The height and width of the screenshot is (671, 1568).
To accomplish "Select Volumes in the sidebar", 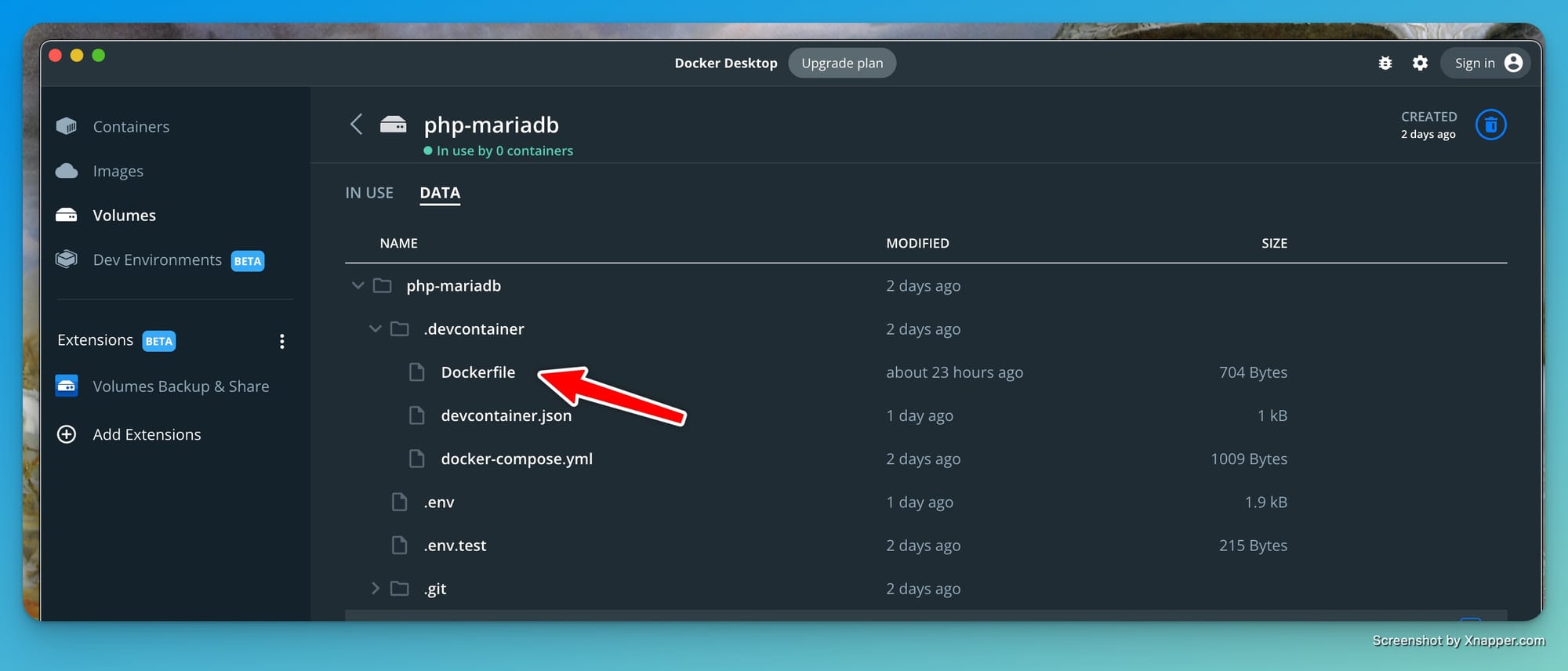I will tap(124, 215).
